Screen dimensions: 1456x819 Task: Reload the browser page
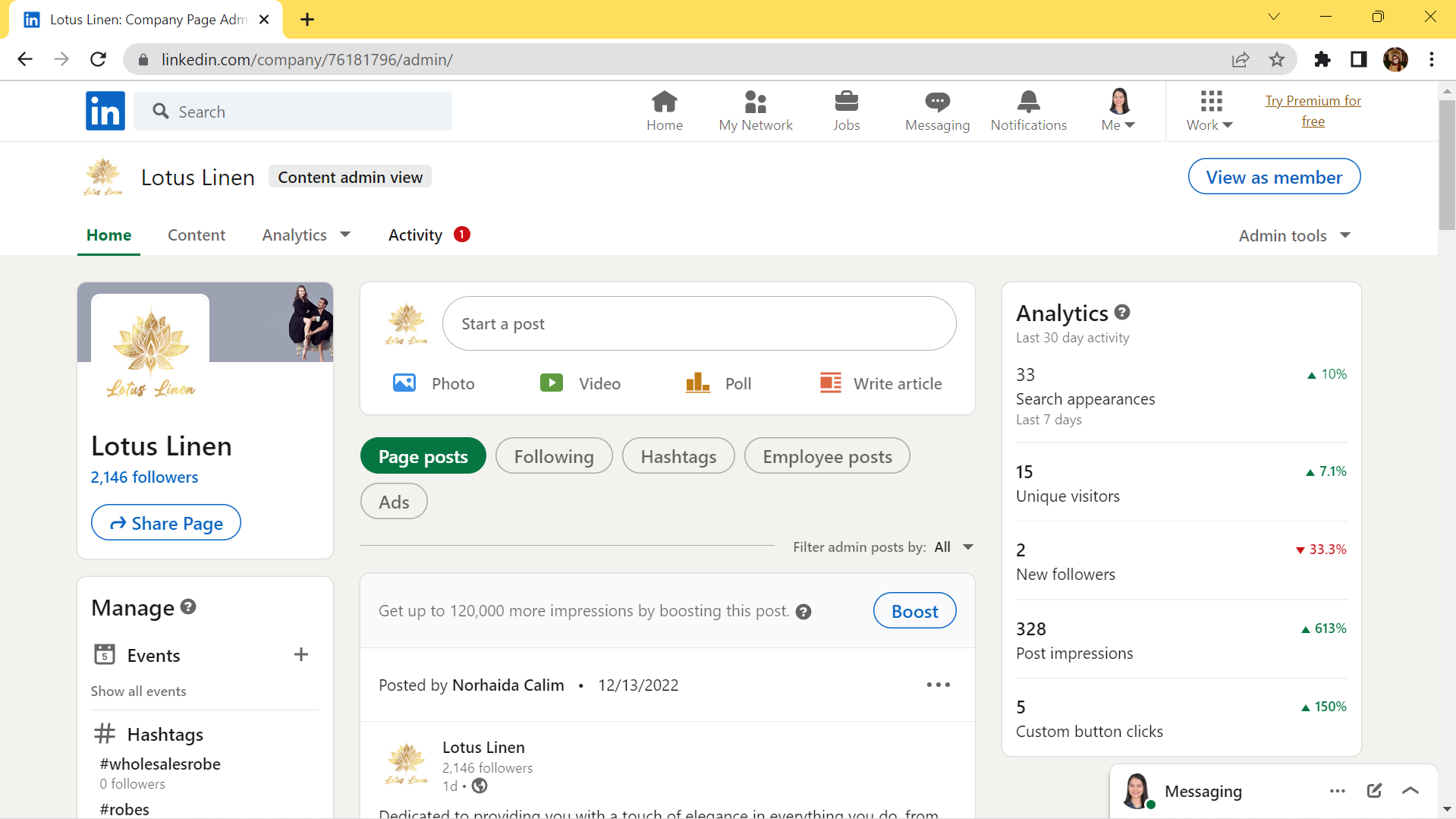pos(98,59)
